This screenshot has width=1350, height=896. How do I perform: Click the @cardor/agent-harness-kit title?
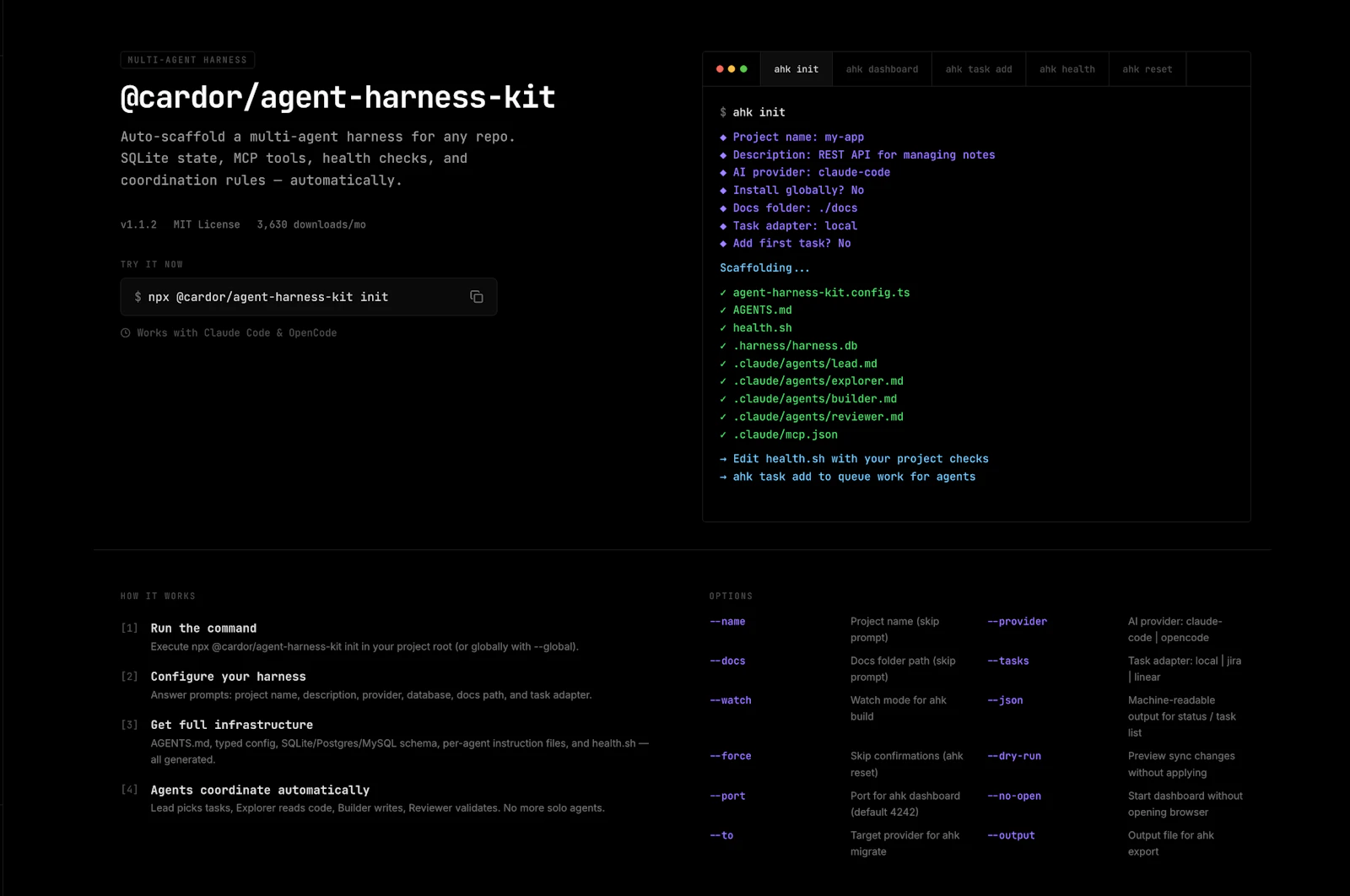pos(337,97)
